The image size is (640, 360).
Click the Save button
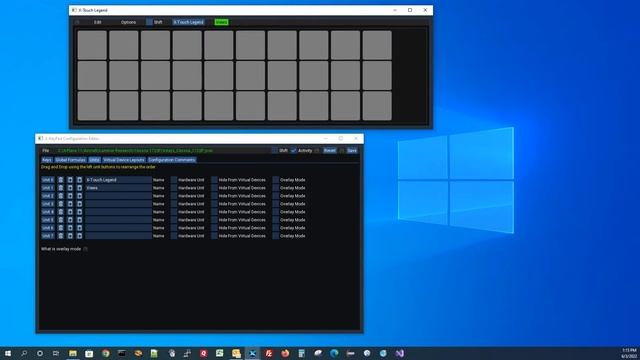352,151
